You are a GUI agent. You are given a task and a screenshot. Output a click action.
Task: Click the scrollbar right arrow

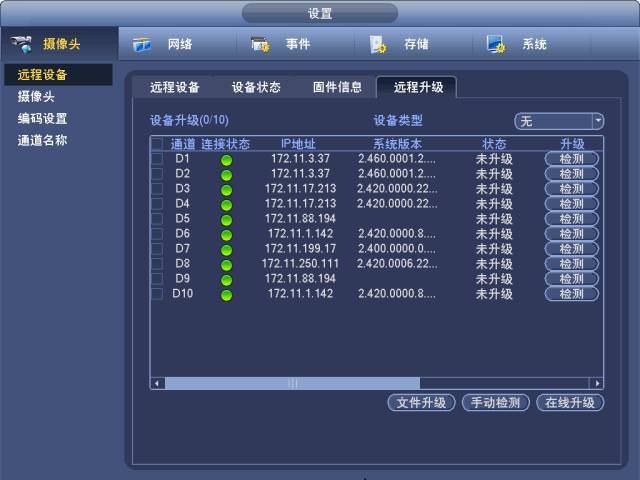click(x=598, y=383)
